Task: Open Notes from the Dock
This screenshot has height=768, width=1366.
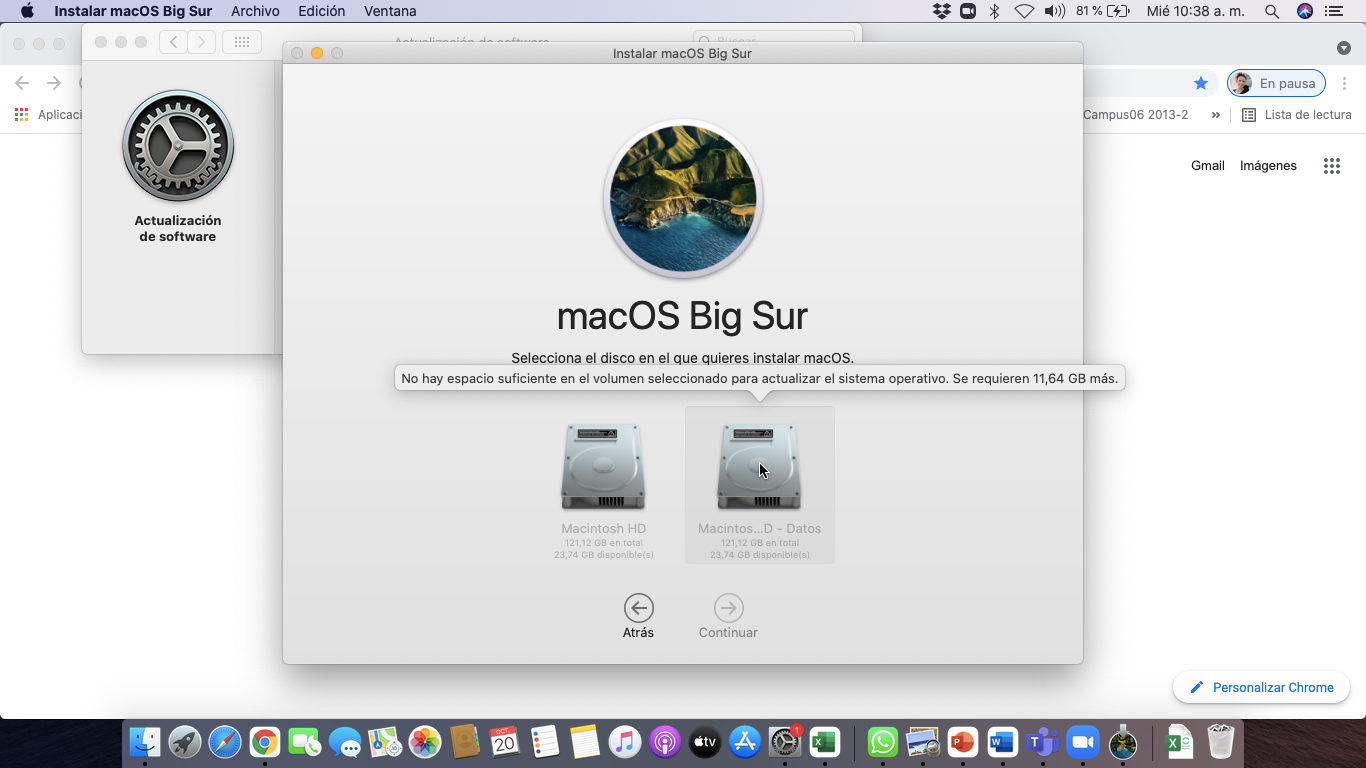Action: (585, 742)
